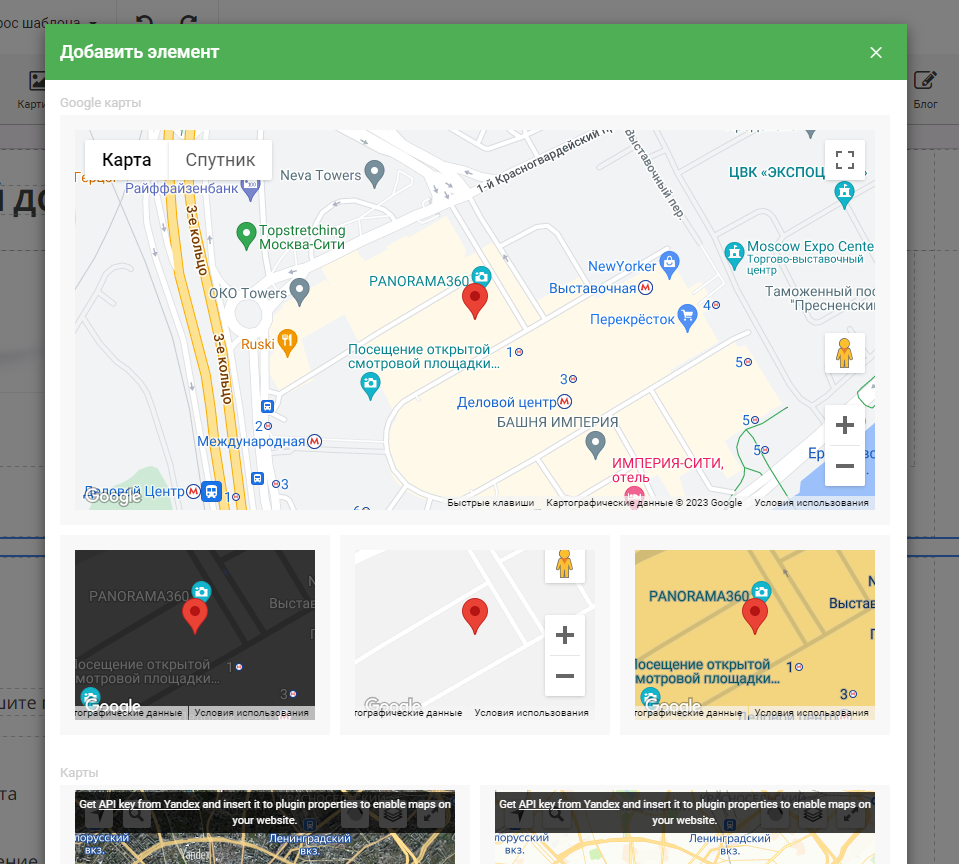Screen dimensions: 959x864
Task: Zoom in on the main Google map
Action: [845, 425]
